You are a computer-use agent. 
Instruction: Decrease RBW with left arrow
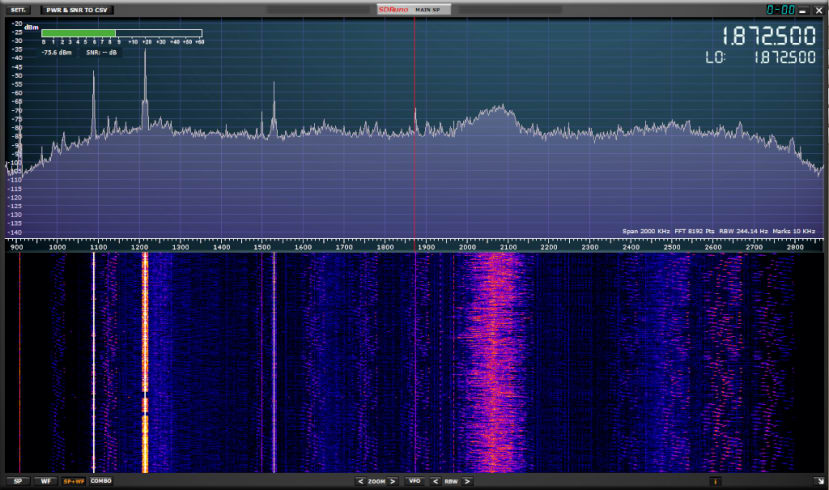435,482
